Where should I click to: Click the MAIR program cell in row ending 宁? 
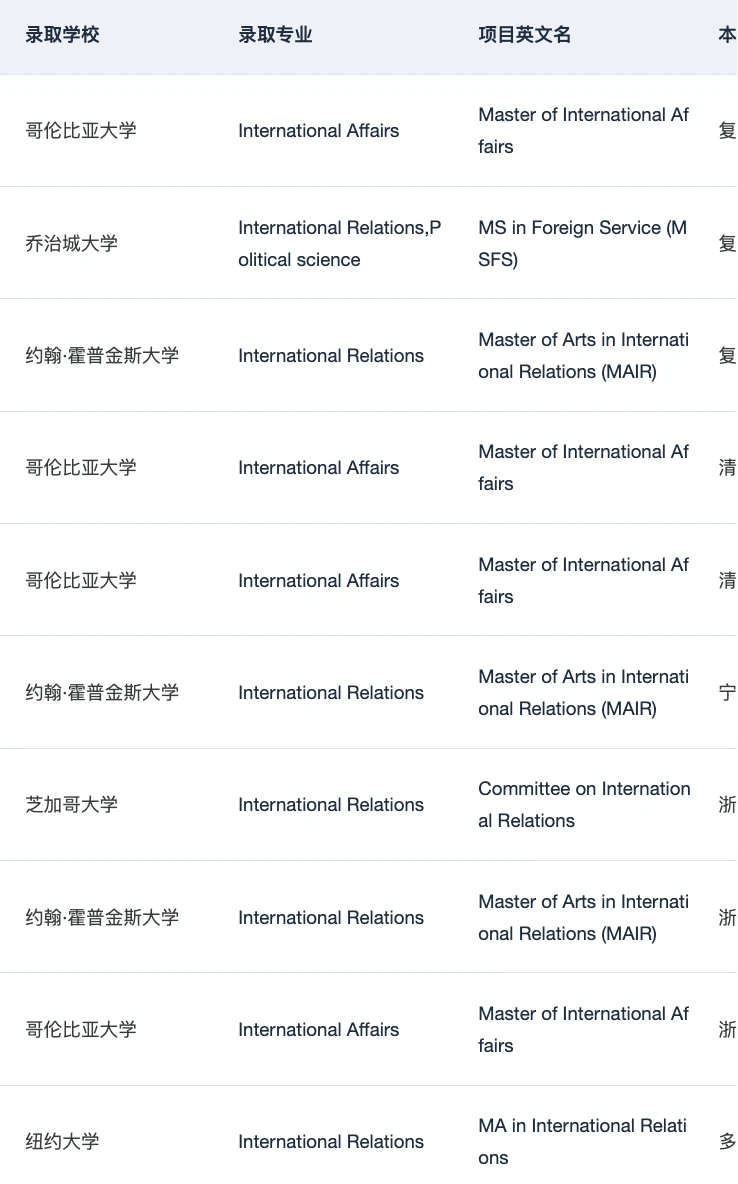(x=583, y=692)
